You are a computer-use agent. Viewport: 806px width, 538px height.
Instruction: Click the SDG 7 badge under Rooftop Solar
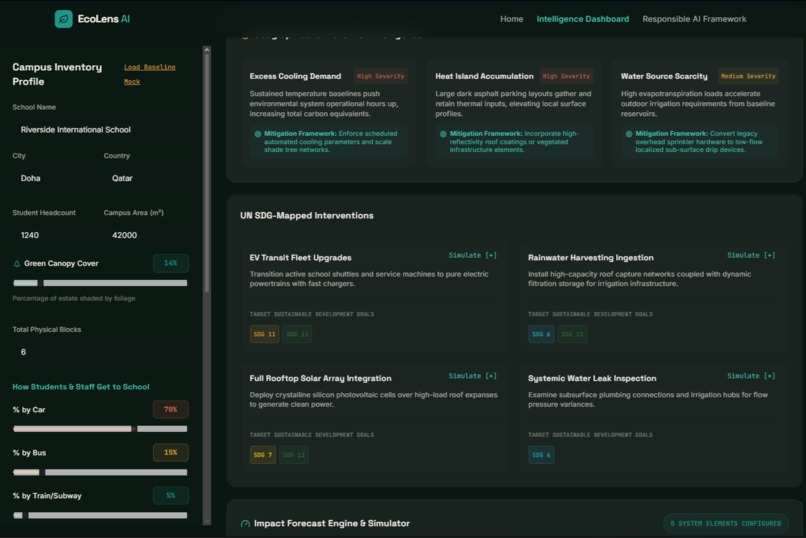click(x=263, y=455)
